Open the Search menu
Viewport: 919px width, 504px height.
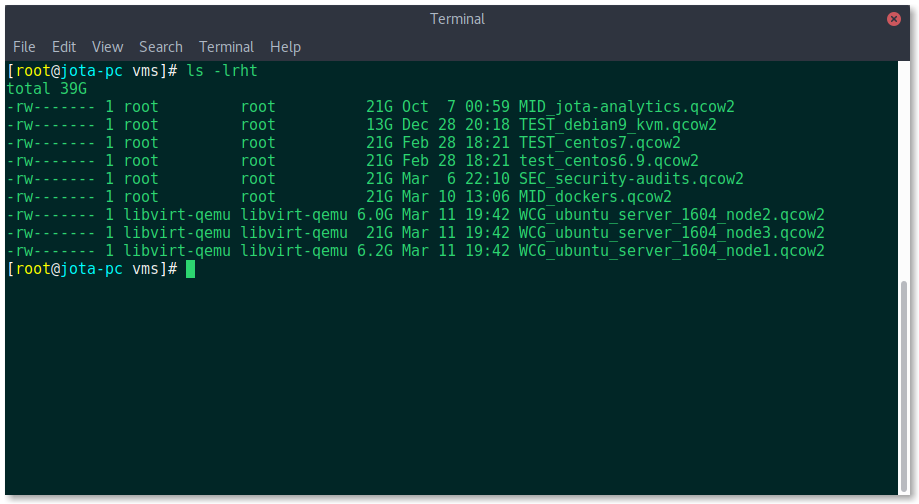coord(161,47)
